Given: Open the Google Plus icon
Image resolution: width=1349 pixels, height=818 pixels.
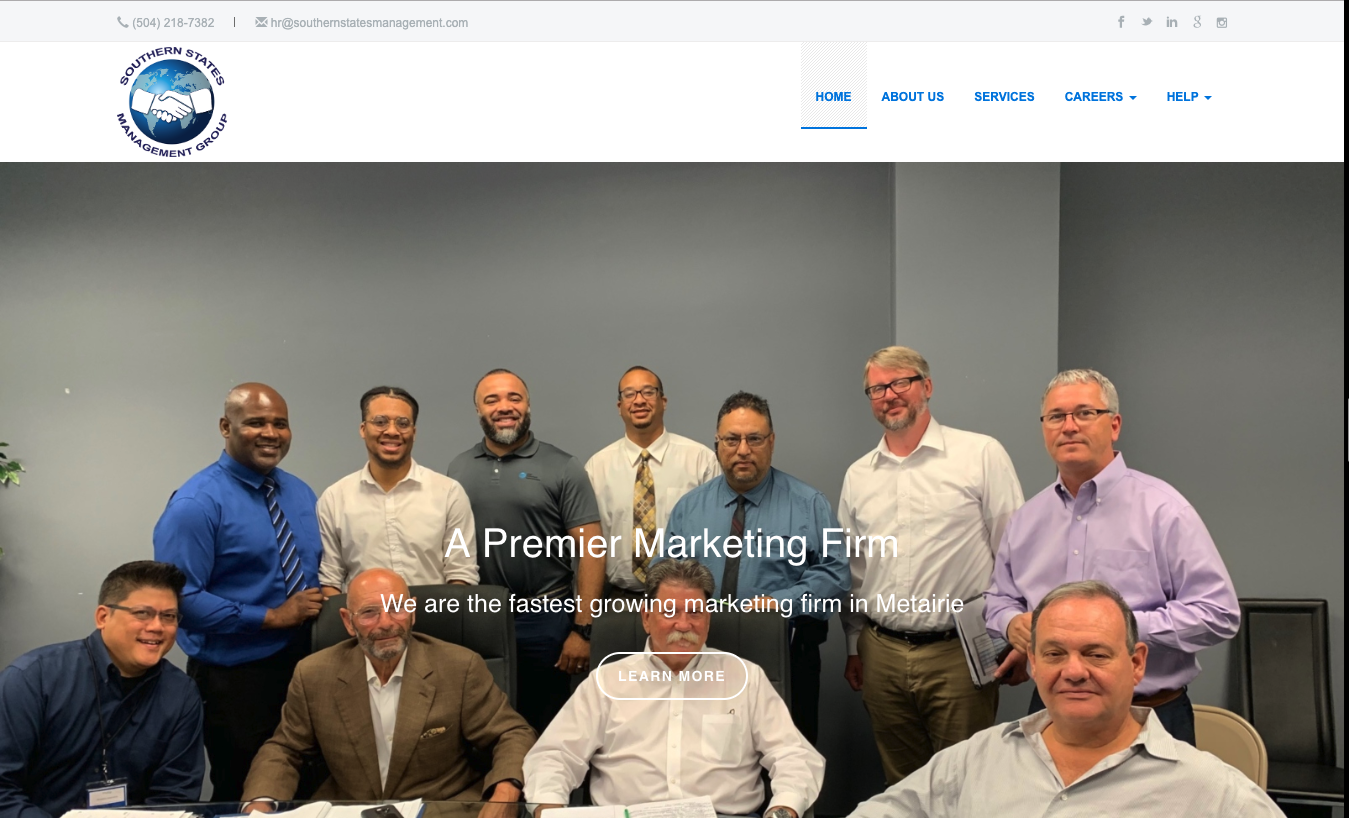Looking at the screenshot, I should tap(1197, 22).
